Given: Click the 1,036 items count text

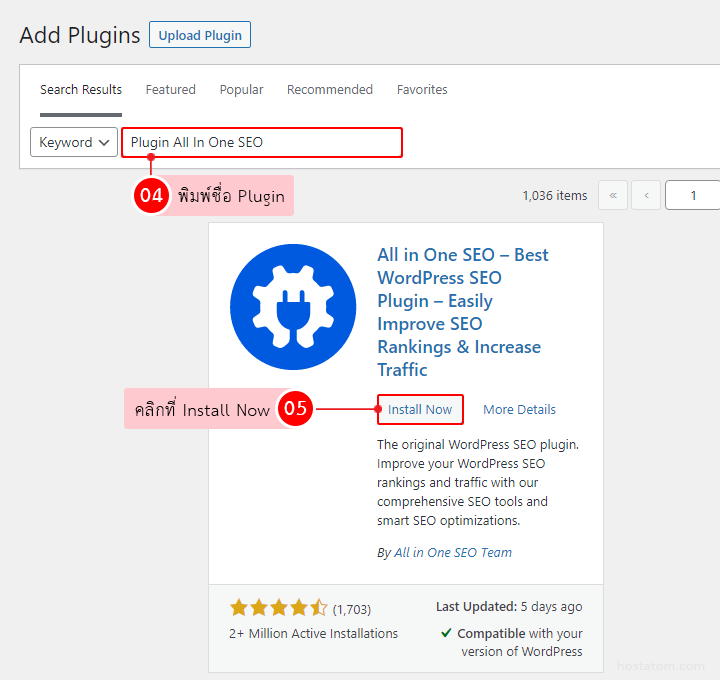Looking at the screenshot, I should coord(555,196).
